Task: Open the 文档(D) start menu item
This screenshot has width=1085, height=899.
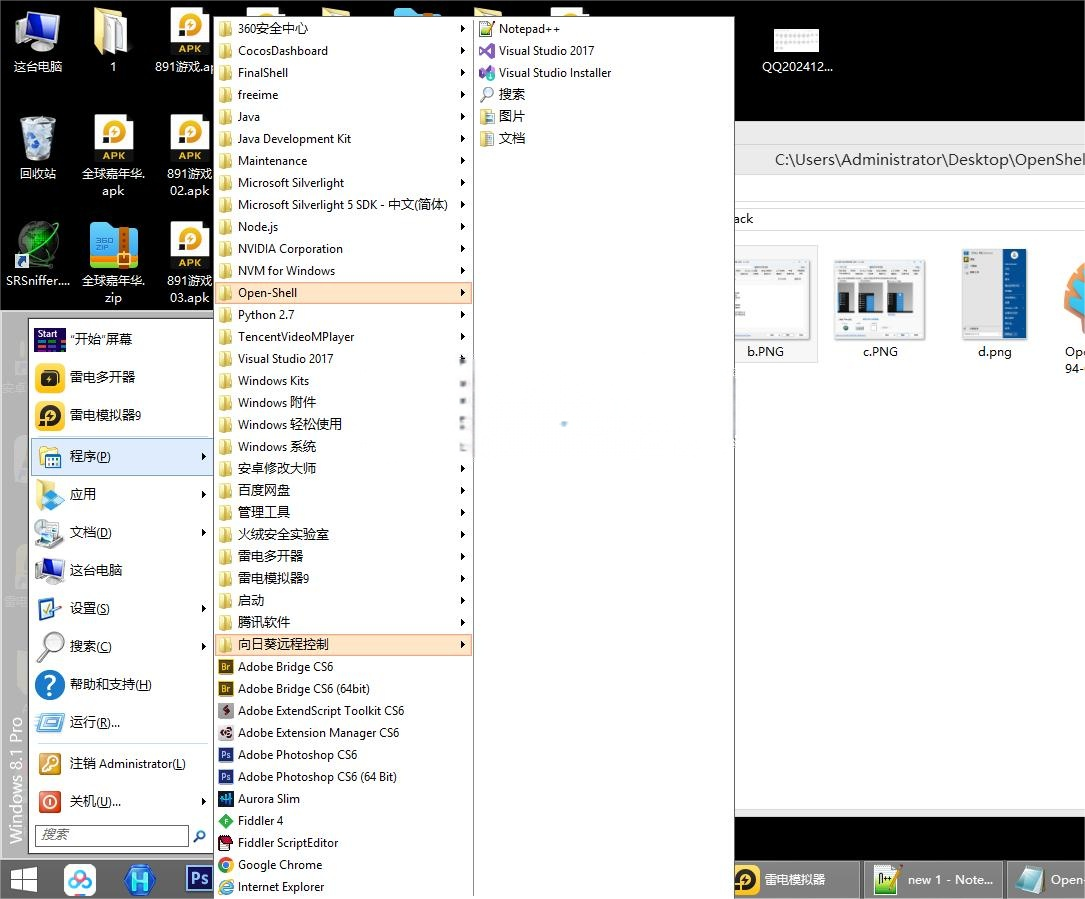Action: (x=122, y=532)
